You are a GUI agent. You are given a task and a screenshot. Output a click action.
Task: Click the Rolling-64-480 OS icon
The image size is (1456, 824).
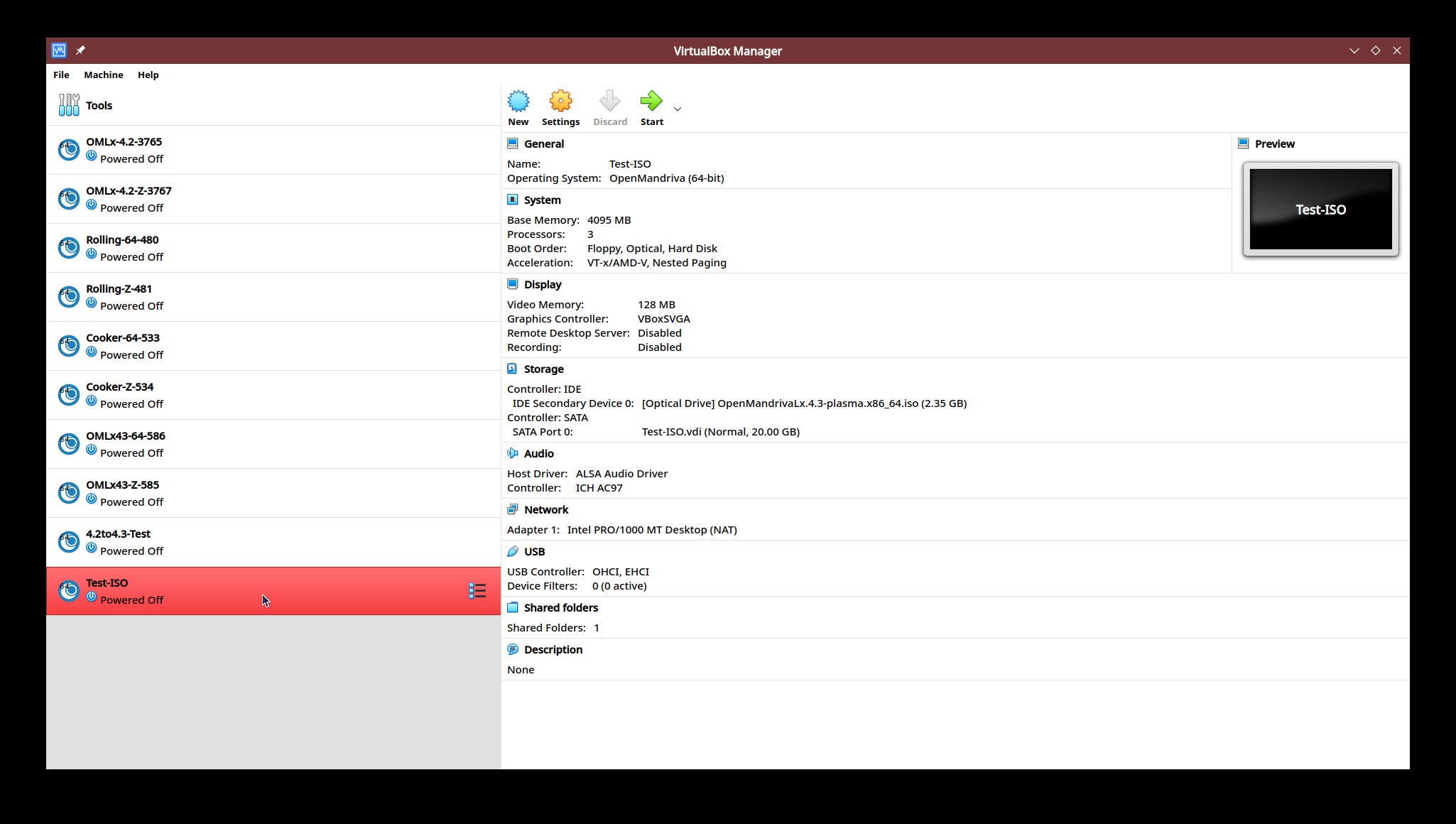68,248
